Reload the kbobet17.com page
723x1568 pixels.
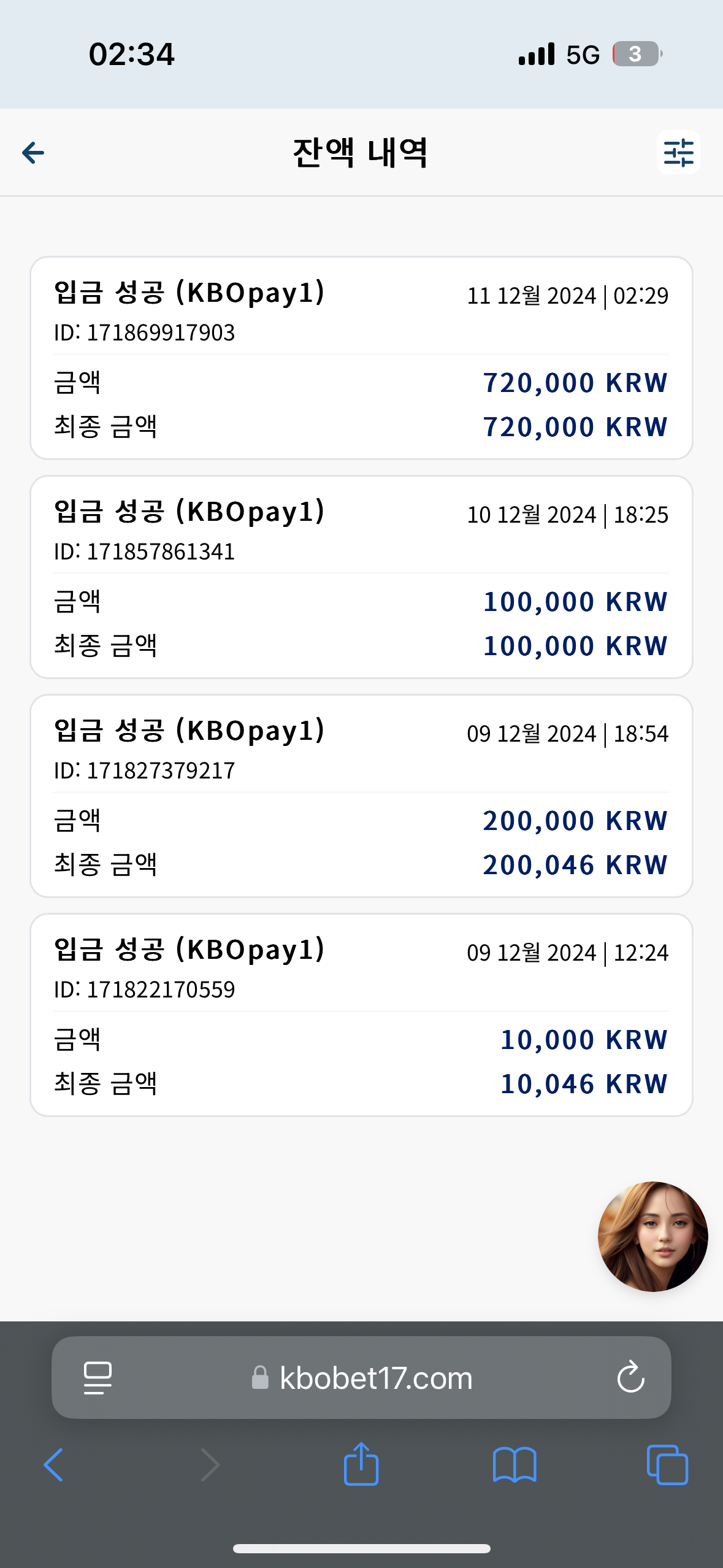click(630, 1377)
